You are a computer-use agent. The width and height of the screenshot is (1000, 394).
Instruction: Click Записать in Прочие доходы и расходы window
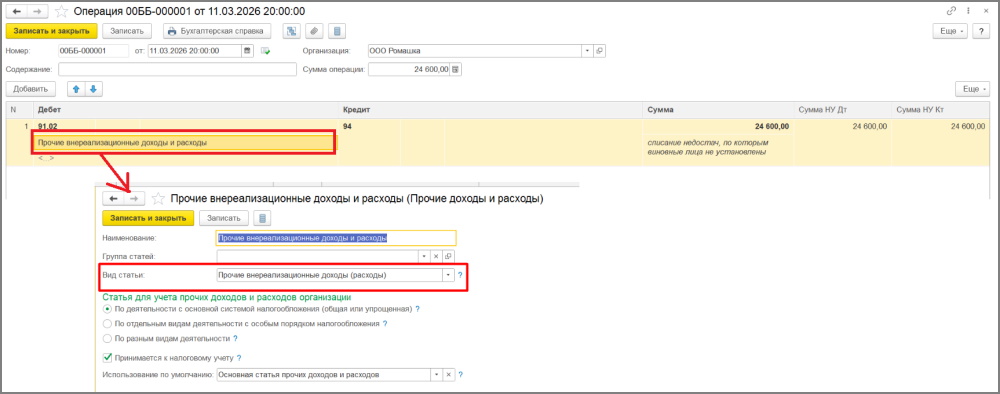223,218
